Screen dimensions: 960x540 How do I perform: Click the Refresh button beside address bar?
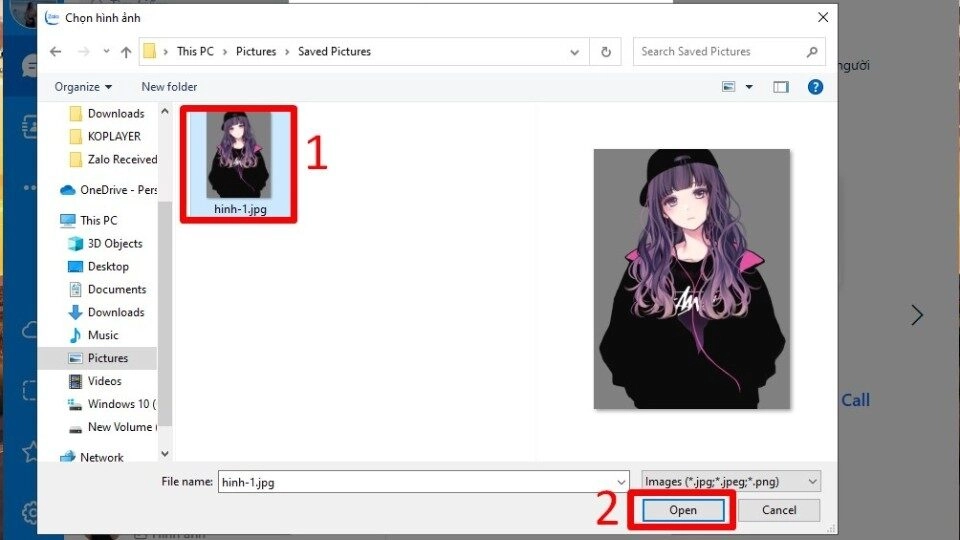click(x=605, y=51)
